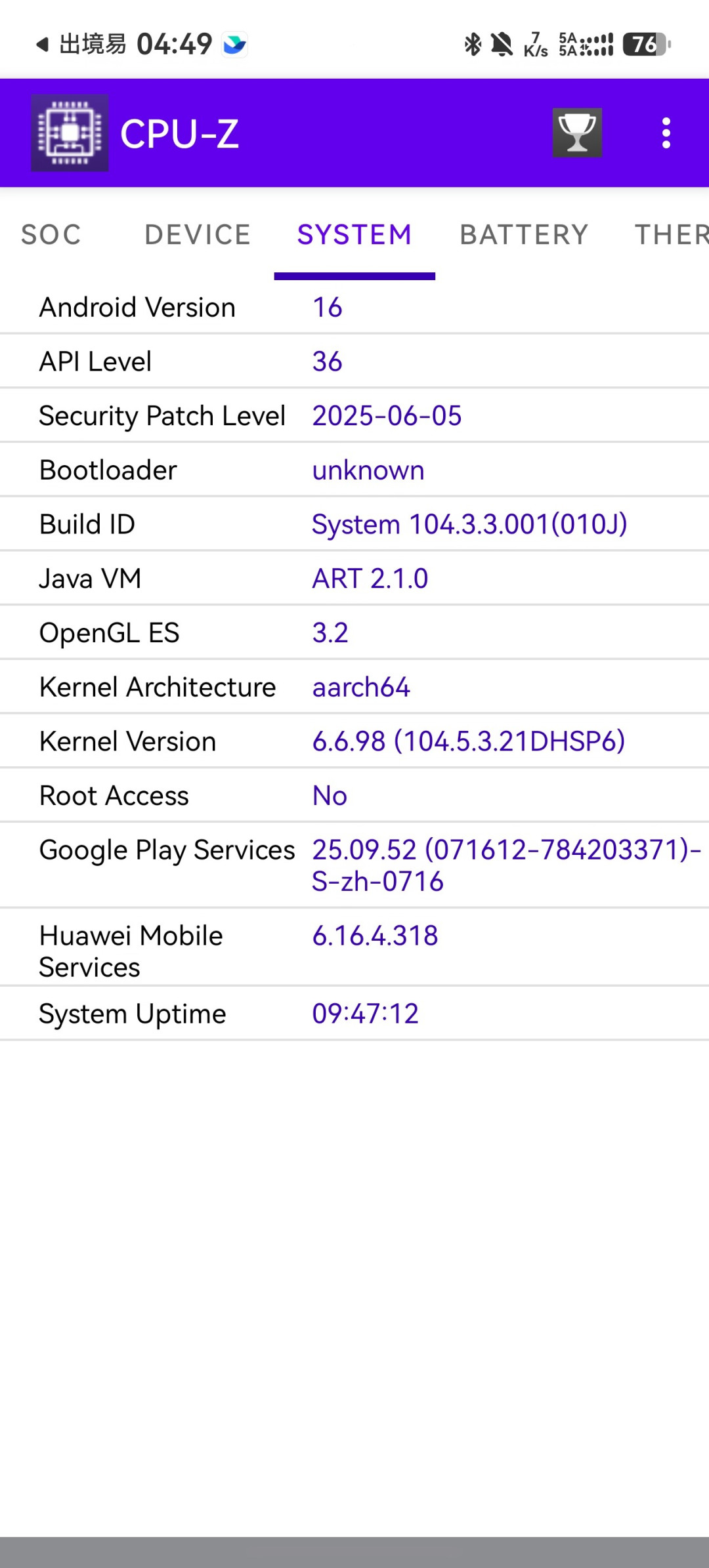
Task: Tap the blue bird app status icon
Action: (x=234, y=45)
